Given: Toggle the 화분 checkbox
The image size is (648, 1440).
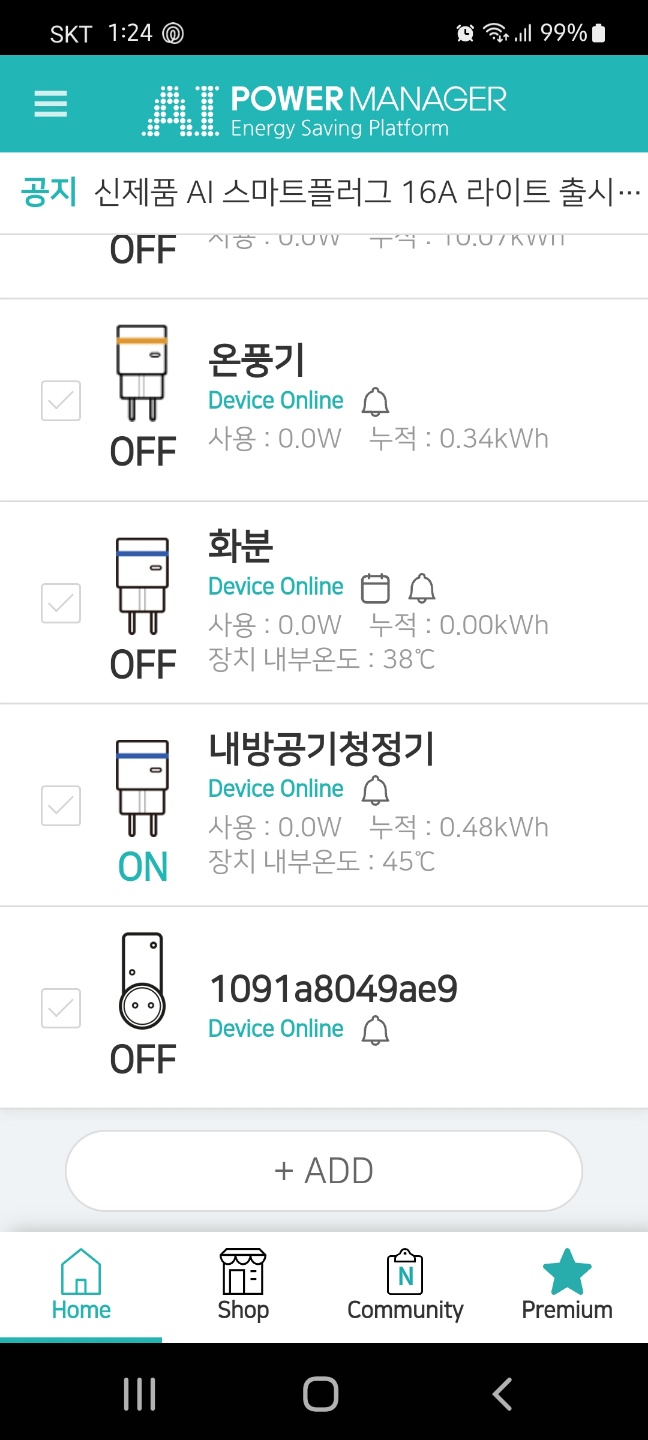Looking at the screenshot, I should click(x=61, y=604).
